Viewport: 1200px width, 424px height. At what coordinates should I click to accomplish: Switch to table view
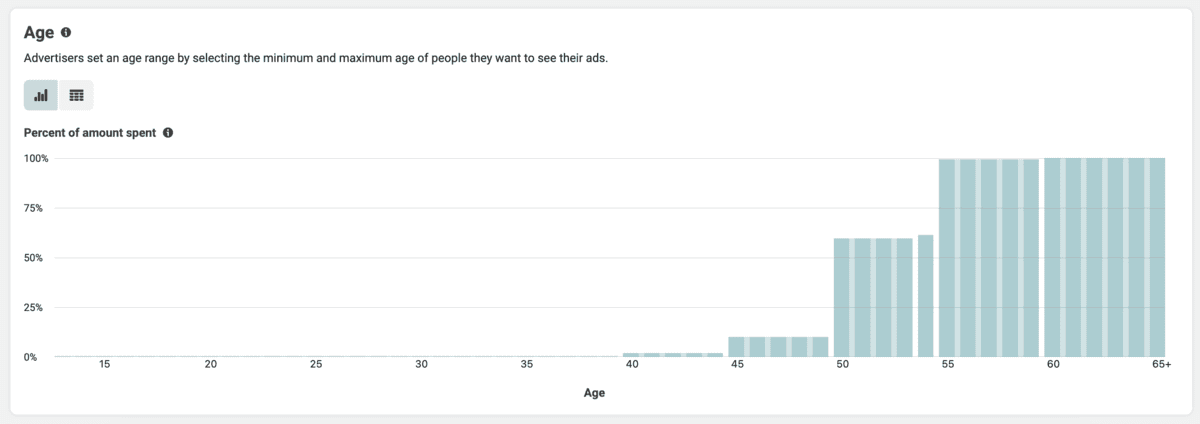click(76, 96)
